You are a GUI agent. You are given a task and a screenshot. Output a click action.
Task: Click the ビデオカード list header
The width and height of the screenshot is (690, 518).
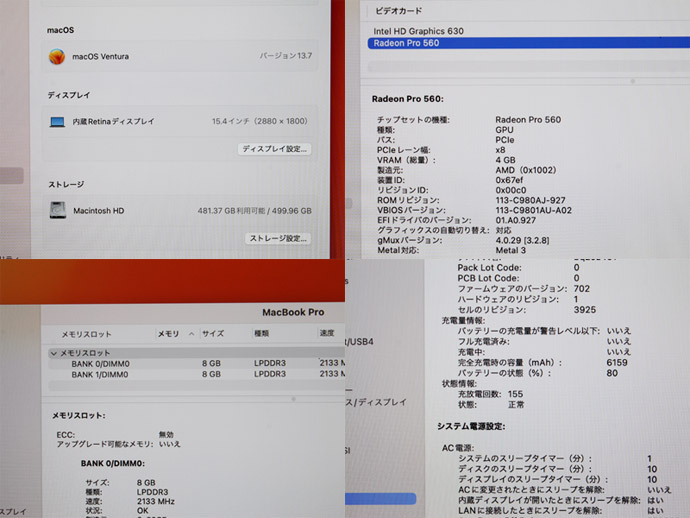coord(399,11)
